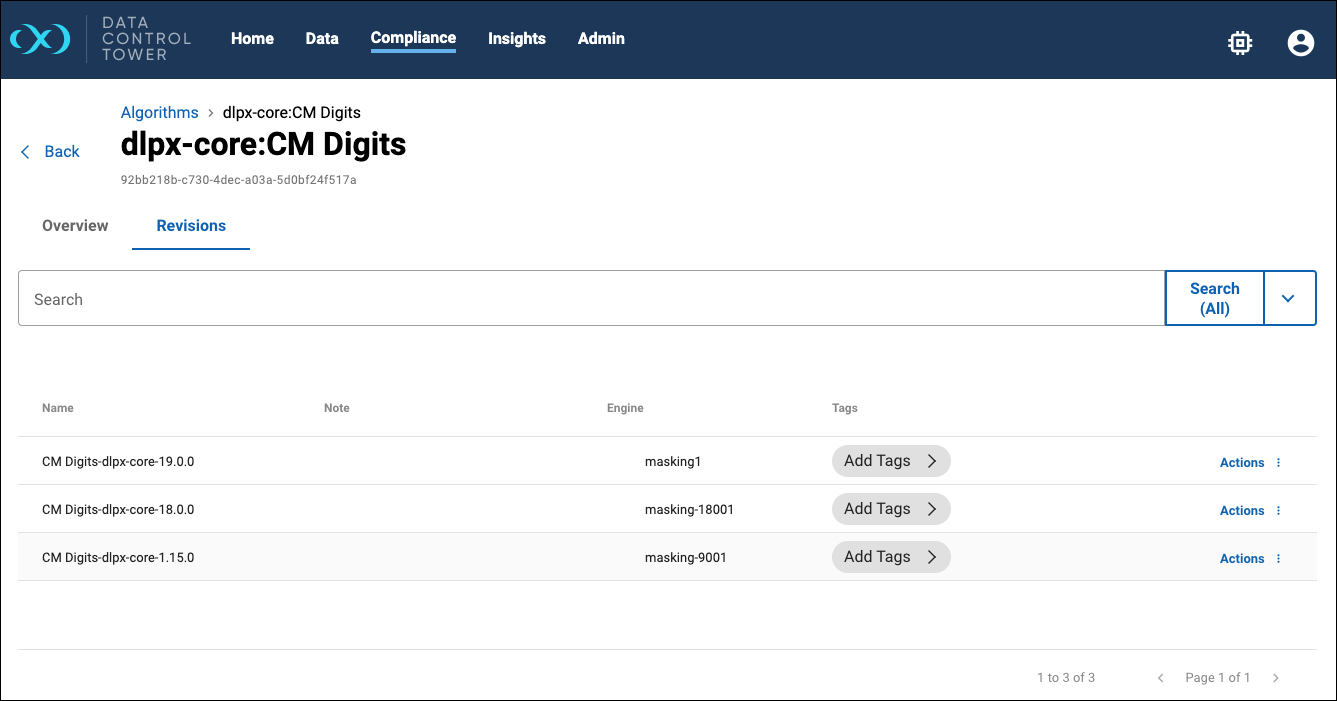This screenshot has width=1337, height=701.
Task: Open the engine chip icon in header
Action: click(x=1240, y=42)
